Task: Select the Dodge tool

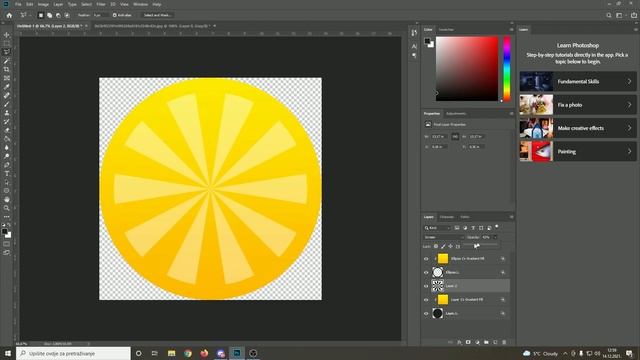Action: pos(7,156)
